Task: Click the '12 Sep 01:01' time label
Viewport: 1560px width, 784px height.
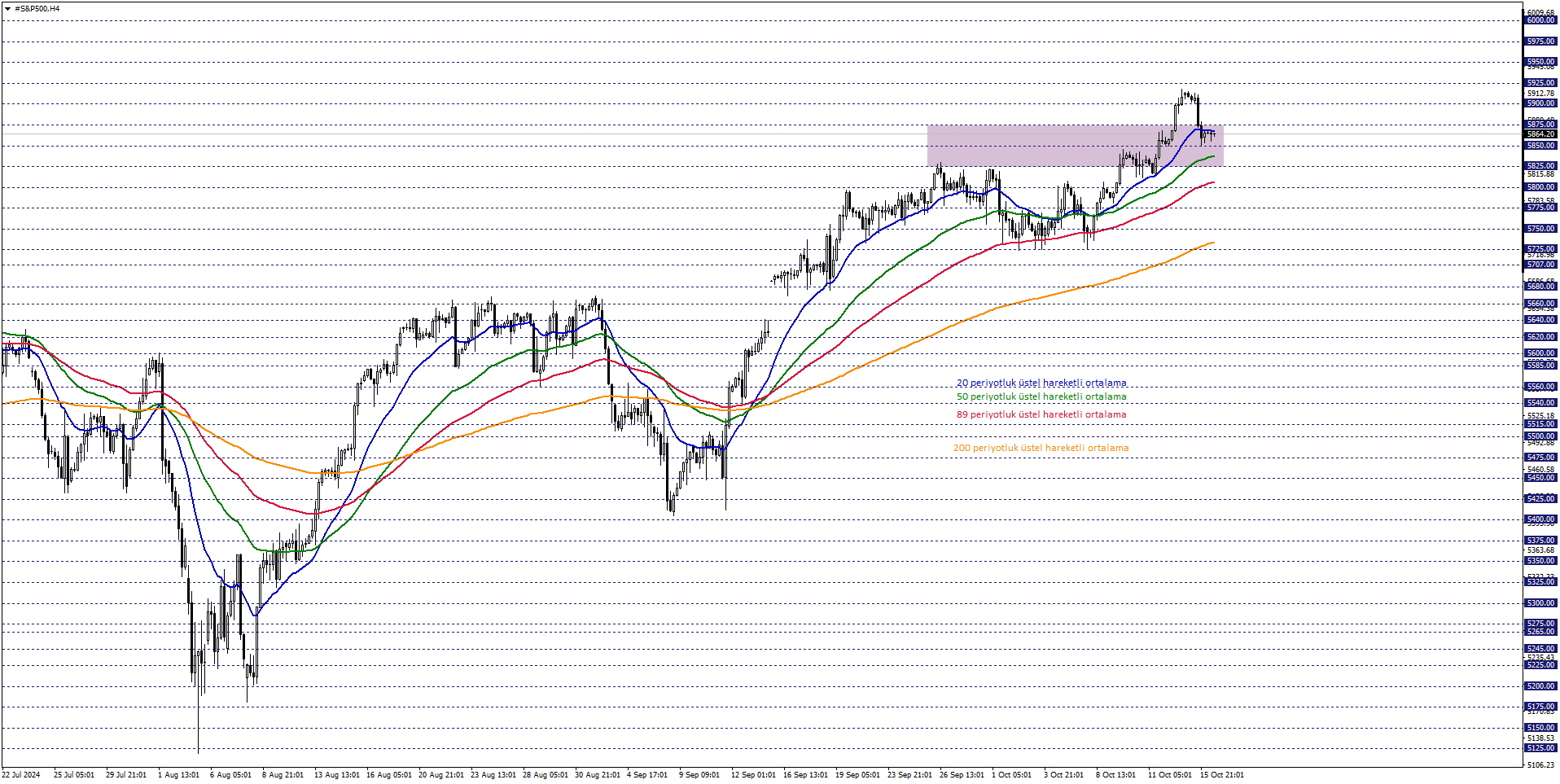Action: 753,775
